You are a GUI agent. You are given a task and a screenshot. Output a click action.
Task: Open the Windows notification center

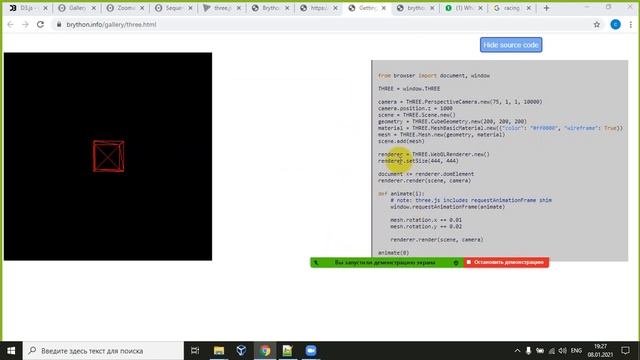tap(625, 351)
